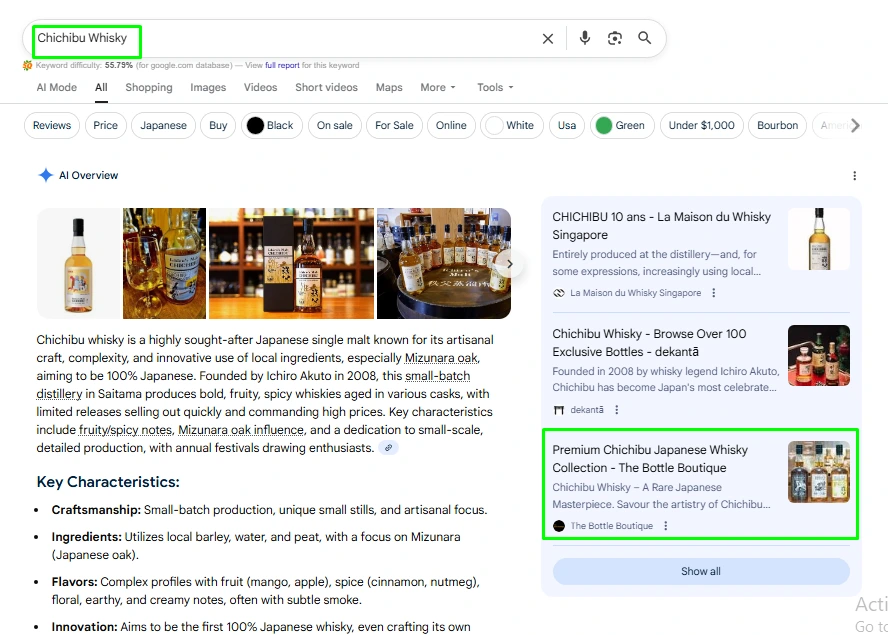Toggle the Under $1,000 filter chip

701,126
